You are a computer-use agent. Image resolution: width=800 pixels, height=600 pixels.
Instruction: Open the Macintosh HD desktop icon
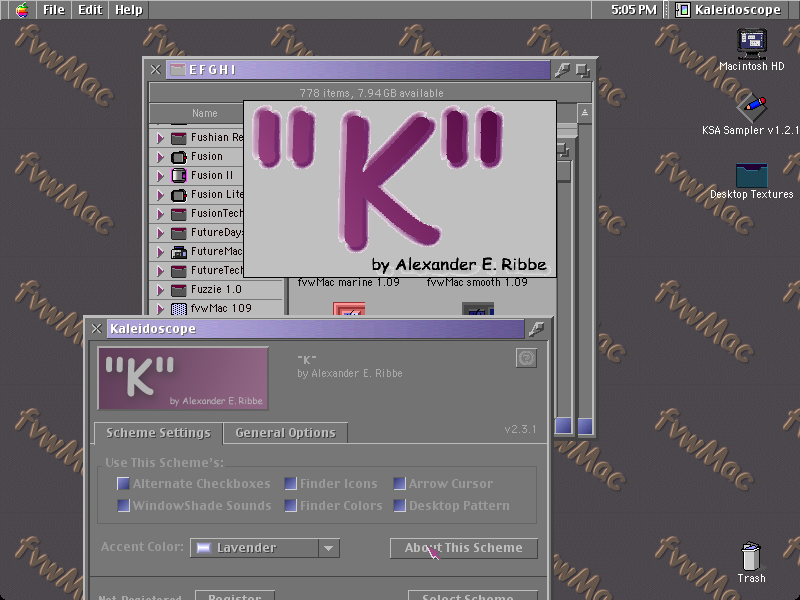(x=752, y=43)
